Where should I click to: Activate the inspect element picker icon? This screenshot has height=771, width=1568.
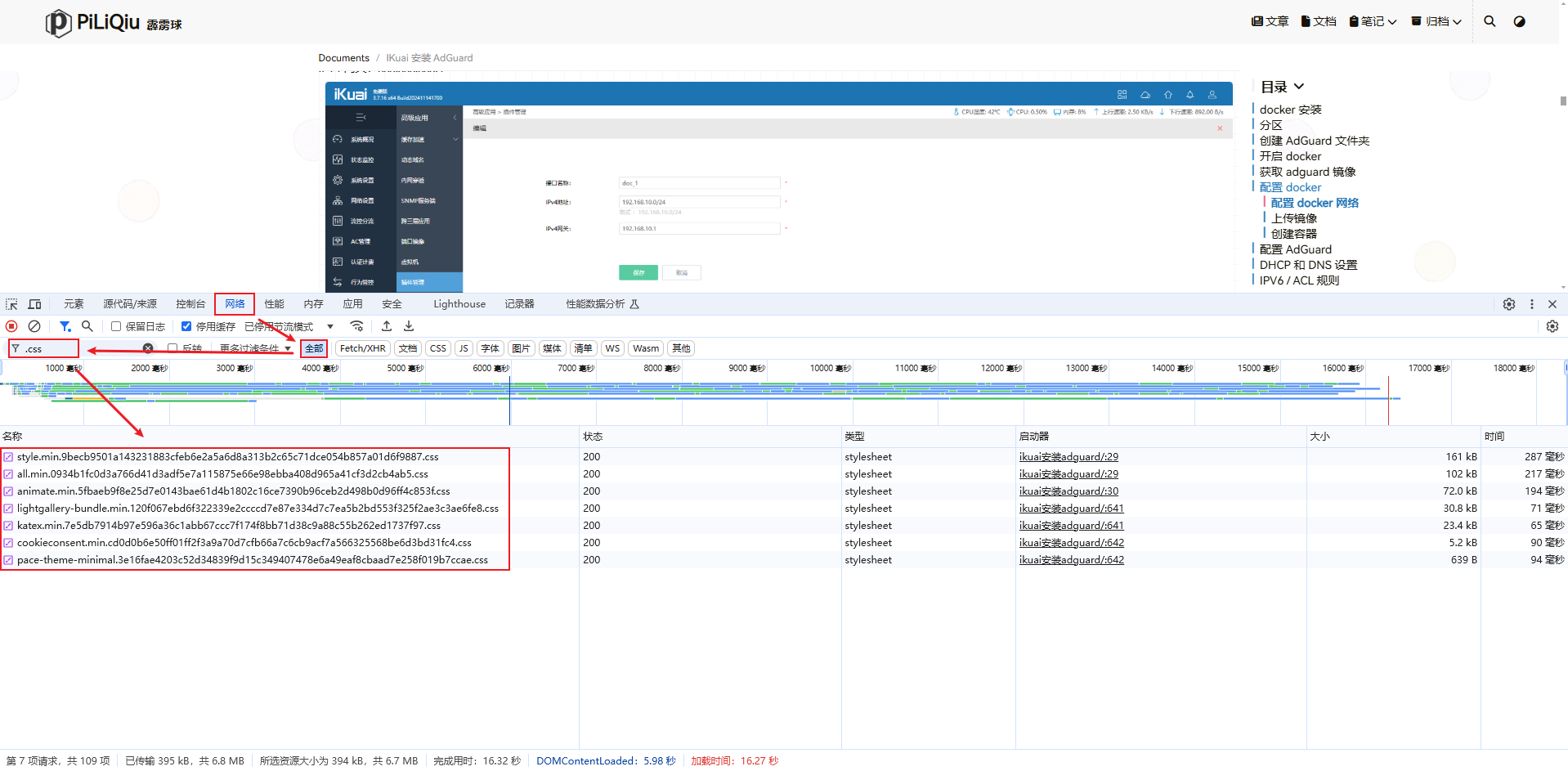coord(11,304)
